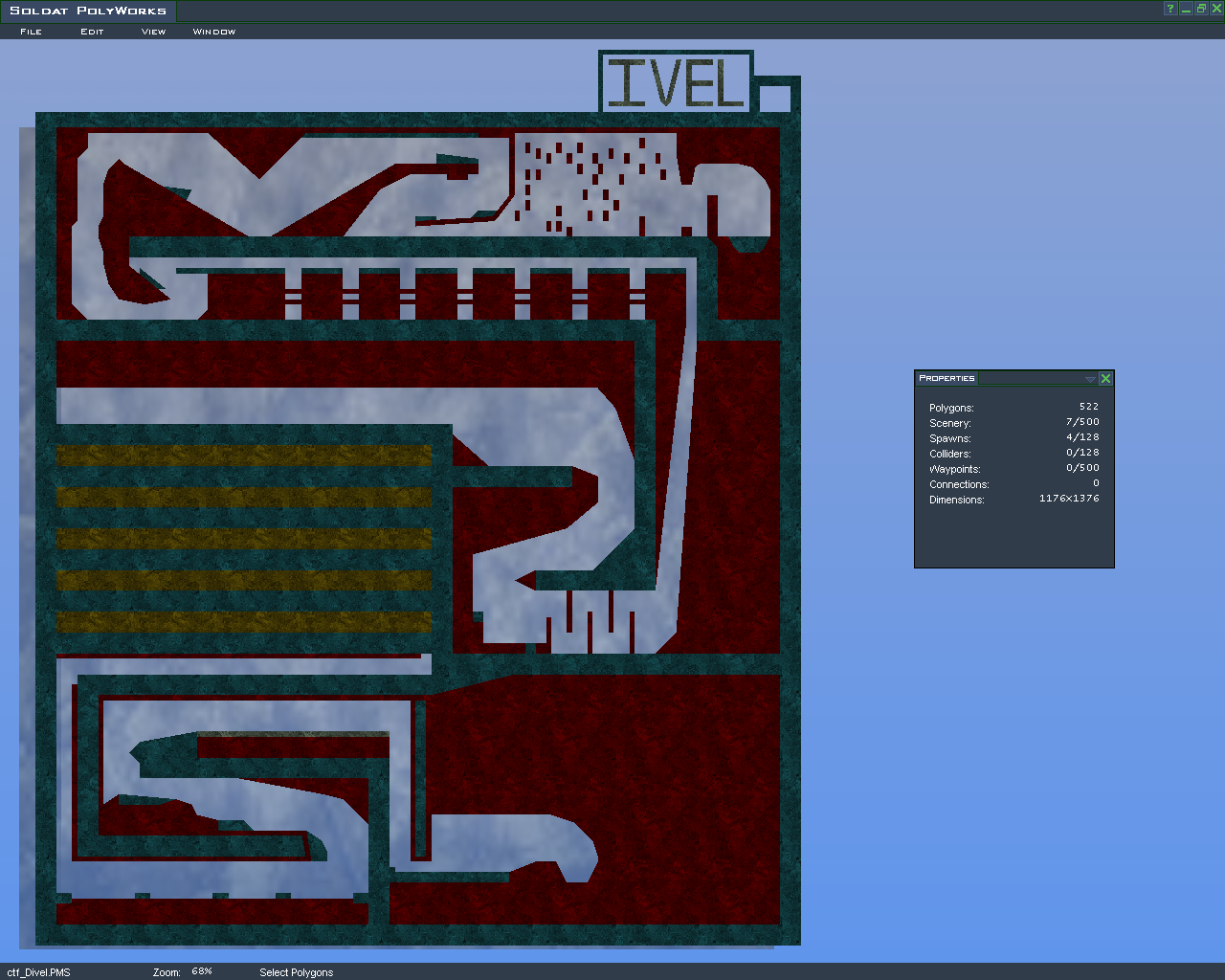Click the ctf_Divel.PMS filename in status bar
Image resolution: width=1225 pixels, height=980 pixels.
point(38,972)
